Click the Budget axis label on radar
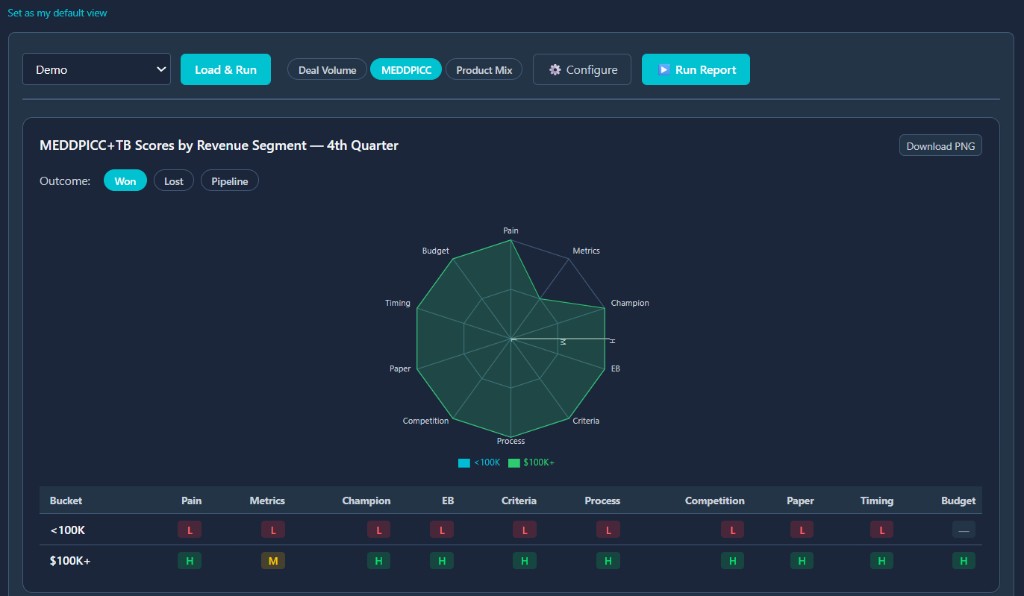 (x=435, y=251)
